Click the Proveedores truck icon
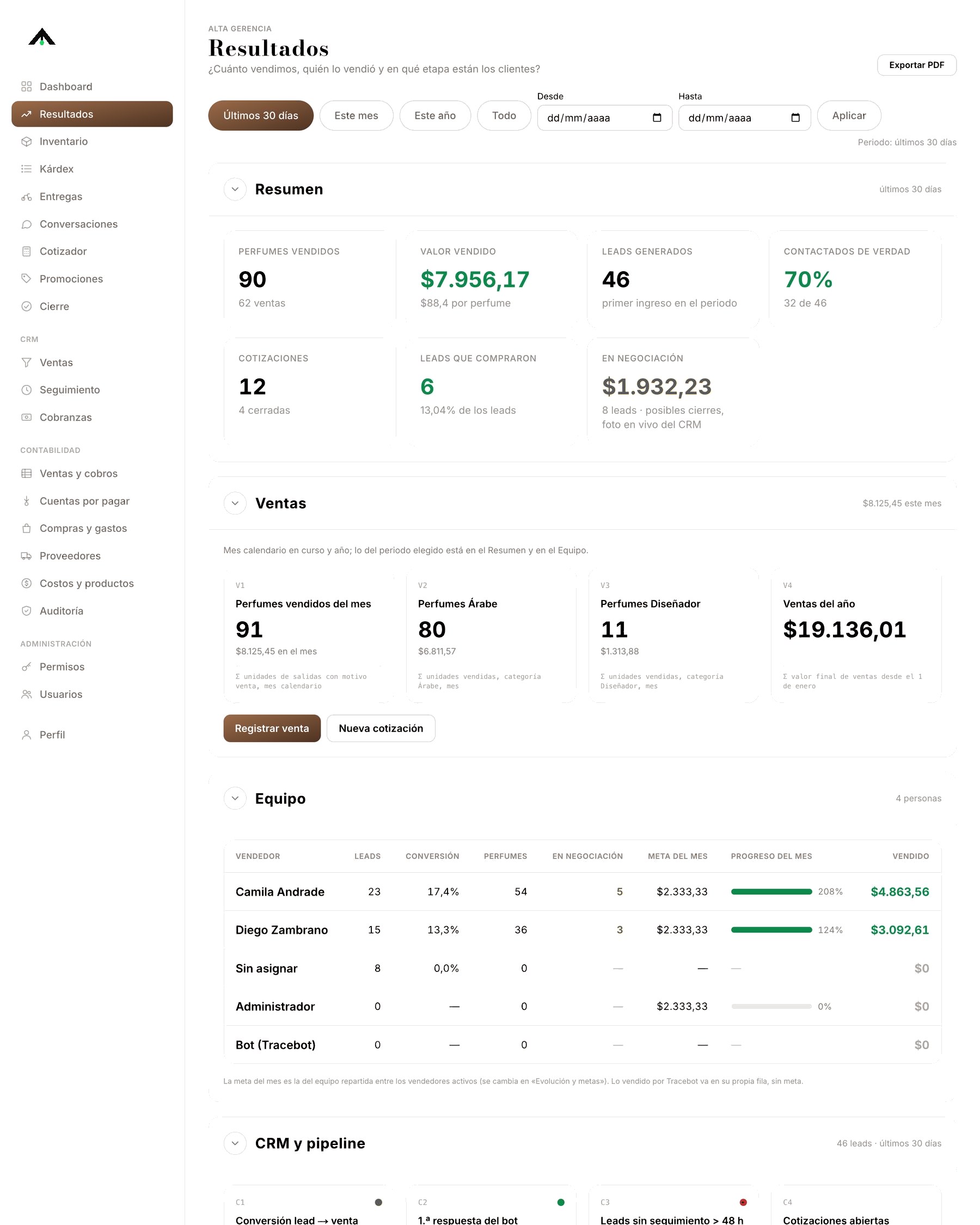Image resolution: width=980 pixels, height=1225 pixels. pos(26,556)
